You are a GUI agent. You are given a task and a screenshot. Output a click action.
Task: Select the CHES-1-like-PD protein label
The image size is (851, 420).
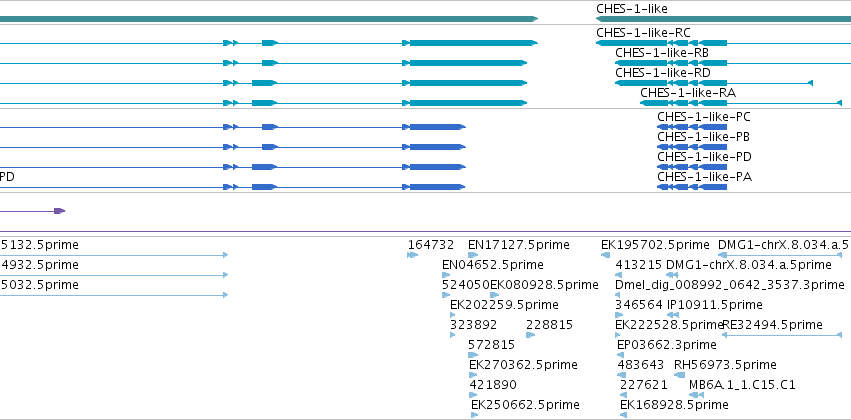point(704,157)
